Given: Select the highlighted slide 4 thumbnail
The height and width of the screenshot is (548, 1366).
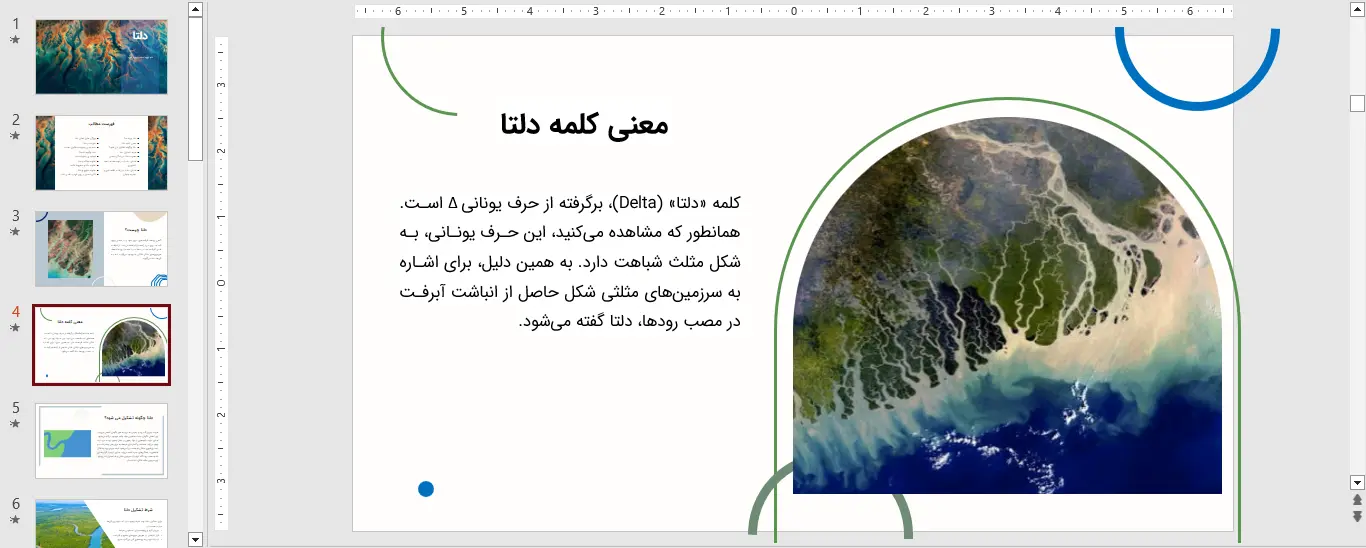Looking at the screenshot, I should point(101,345).
